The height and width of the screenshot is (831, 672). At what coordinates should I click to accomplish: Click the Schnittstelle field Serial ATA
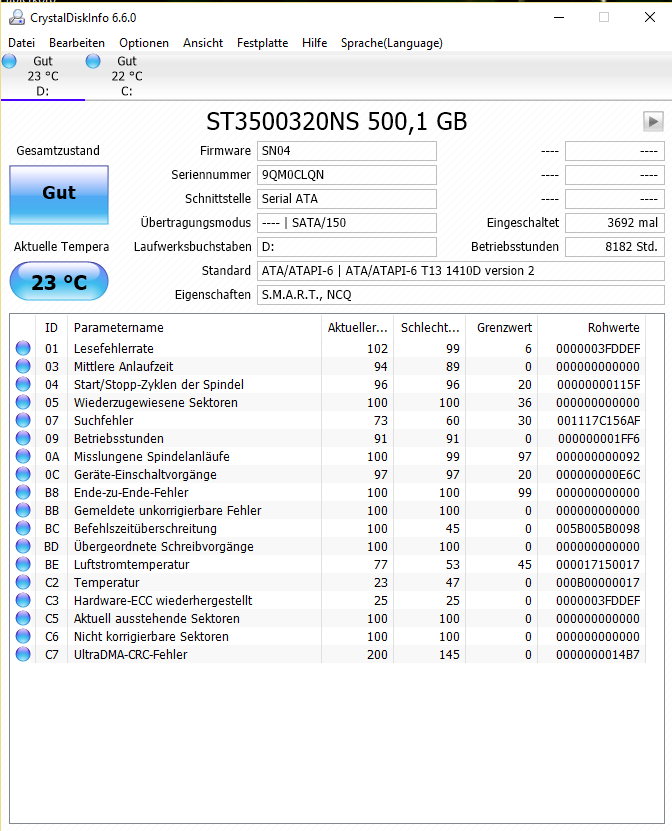[x=347, y=199]
